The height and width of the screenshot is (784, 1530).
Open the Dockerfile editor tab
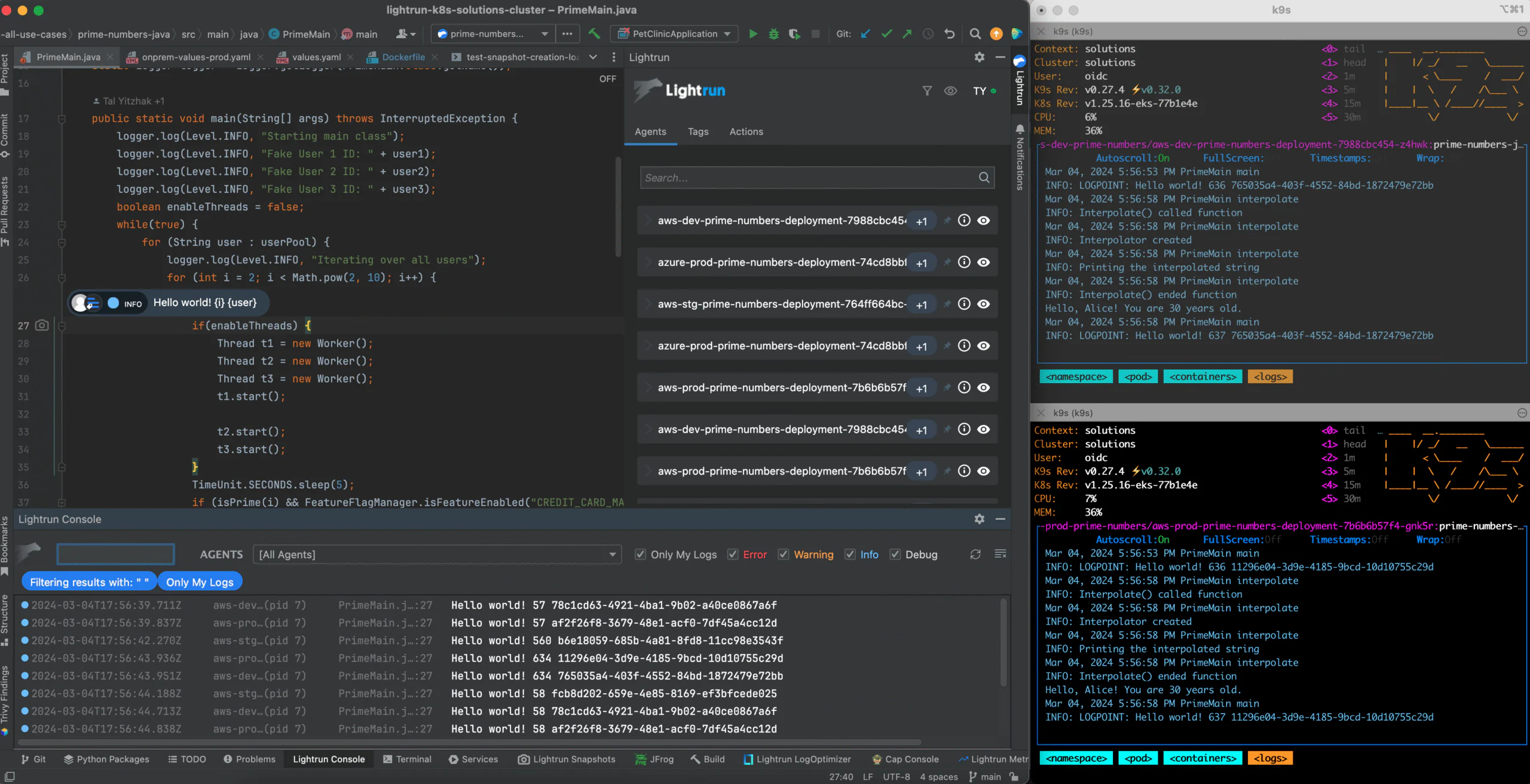[403, 57]
